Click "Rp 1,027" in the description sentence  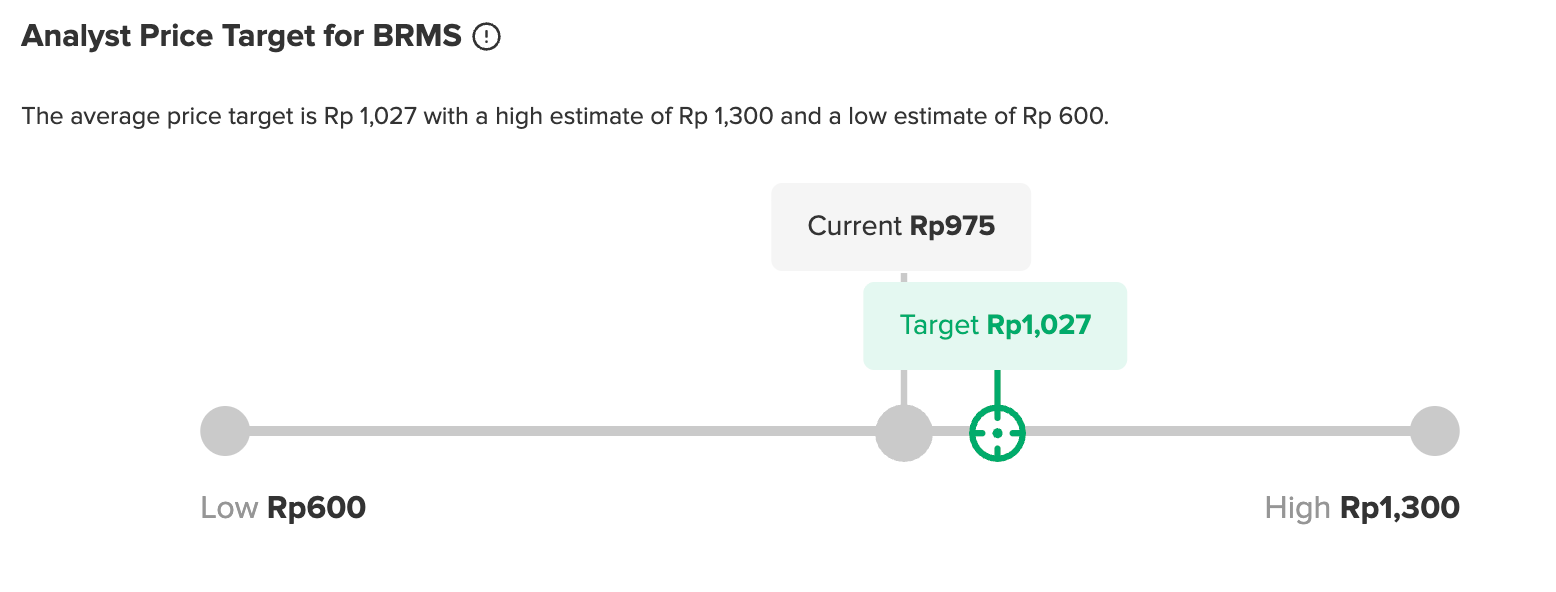coord(371,116)
